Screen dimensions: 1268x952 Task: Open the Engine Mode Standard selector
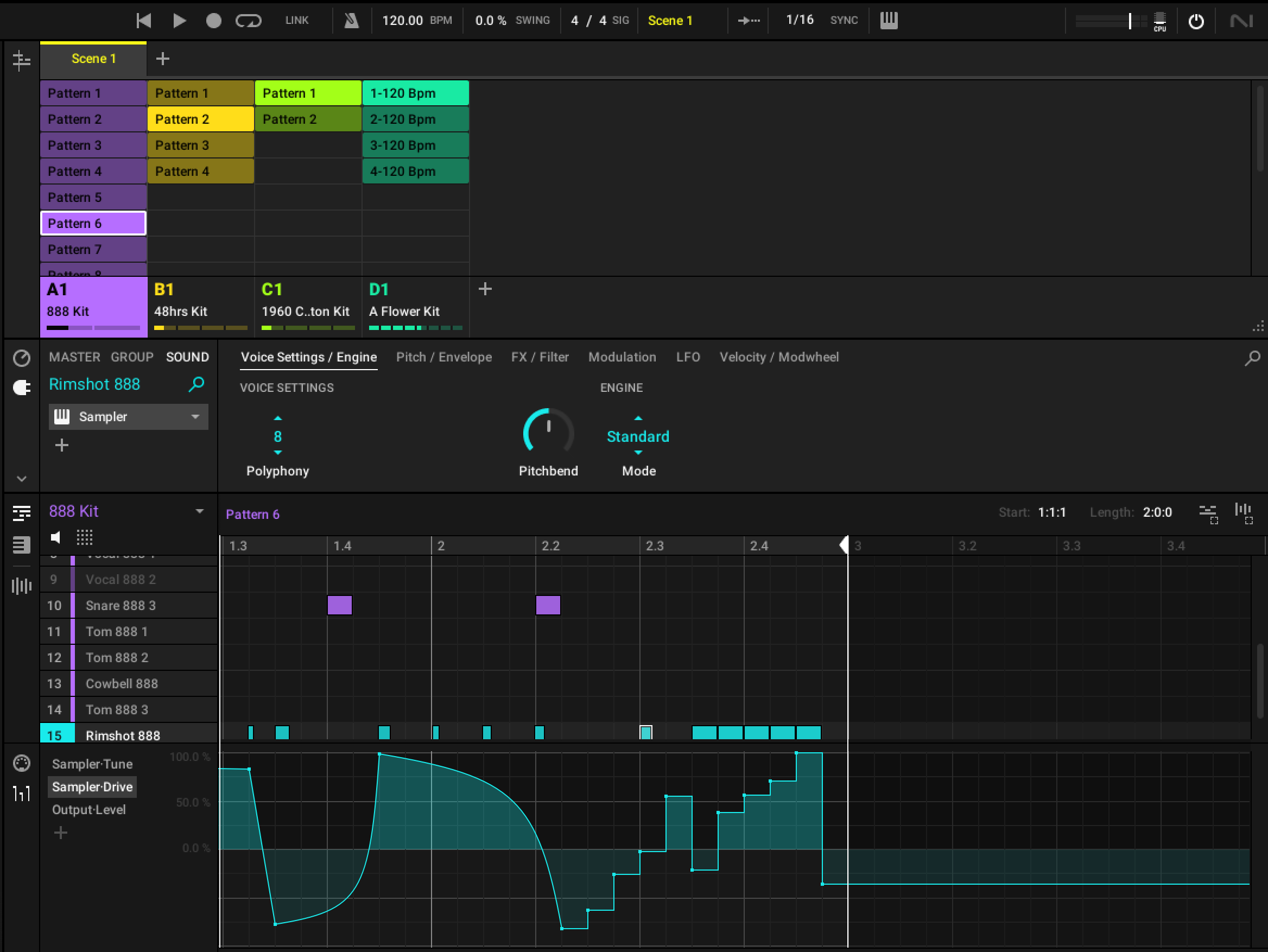637,437
